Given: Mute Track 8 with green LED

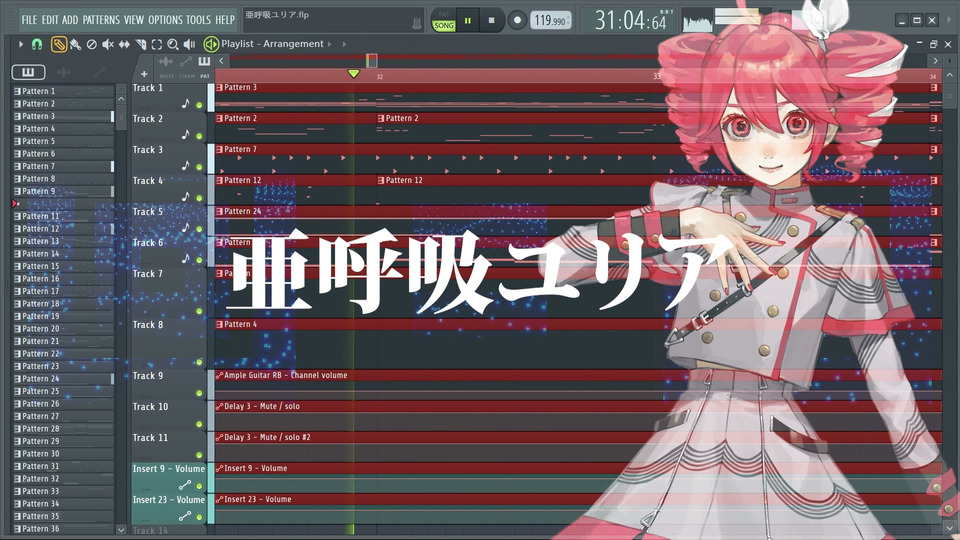Looking at the screenshot, I should click(199, 362).
